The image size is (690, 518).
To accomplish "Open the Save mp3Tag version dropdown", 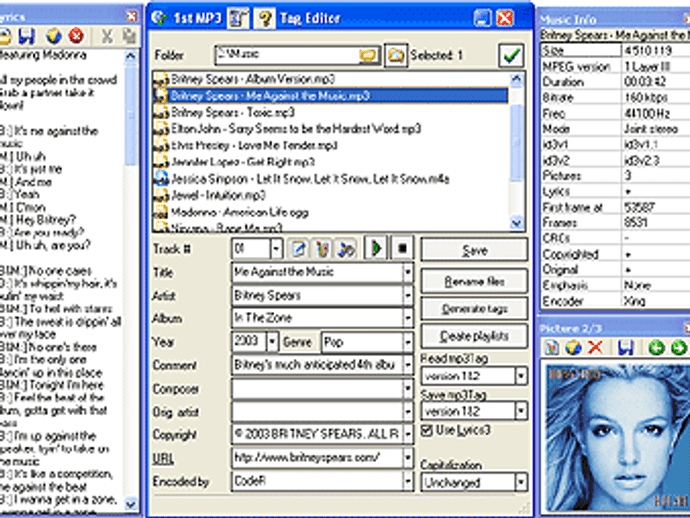I will click(x=521, y=411).
